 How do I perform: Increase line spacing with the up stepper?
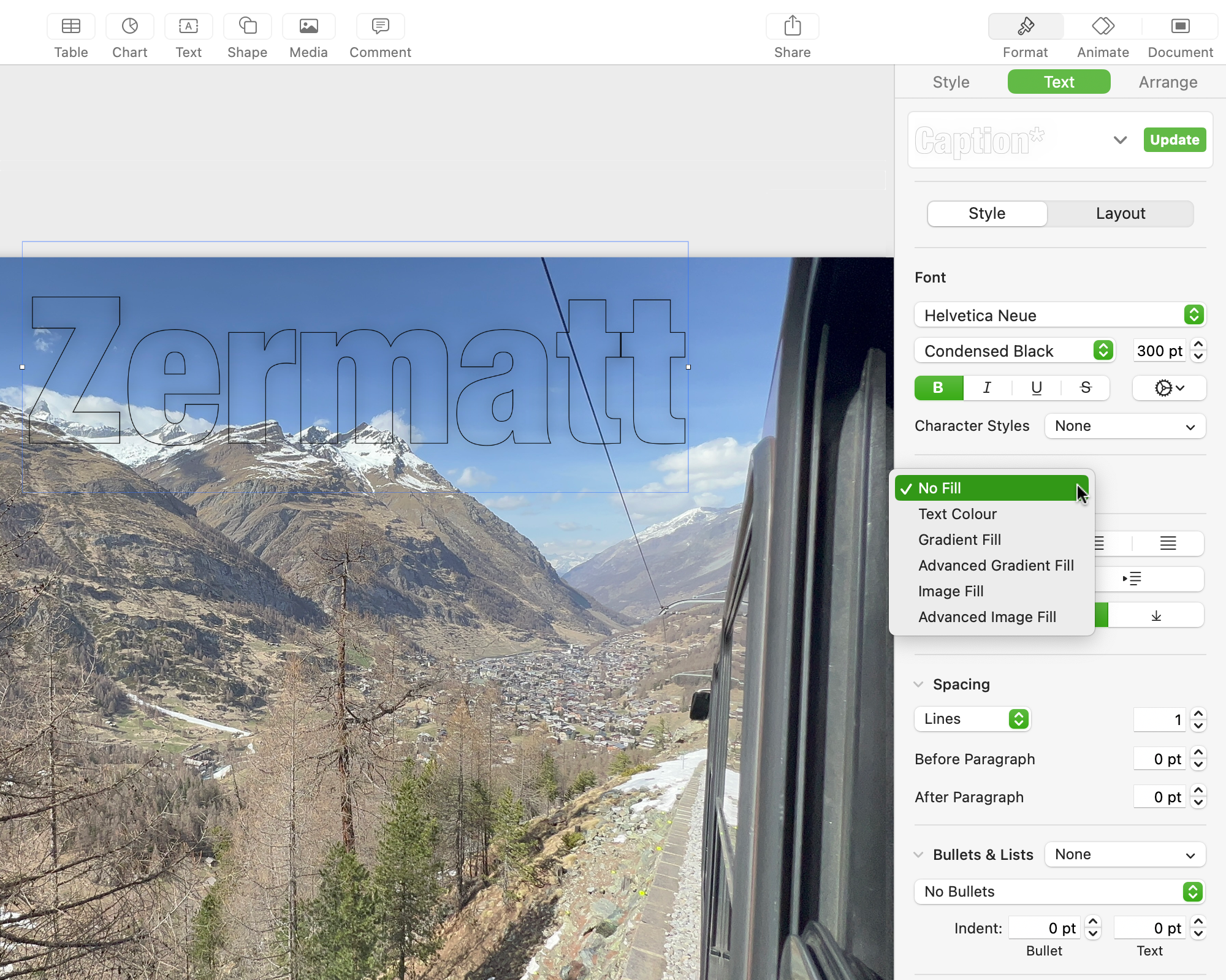point(1198,713)
